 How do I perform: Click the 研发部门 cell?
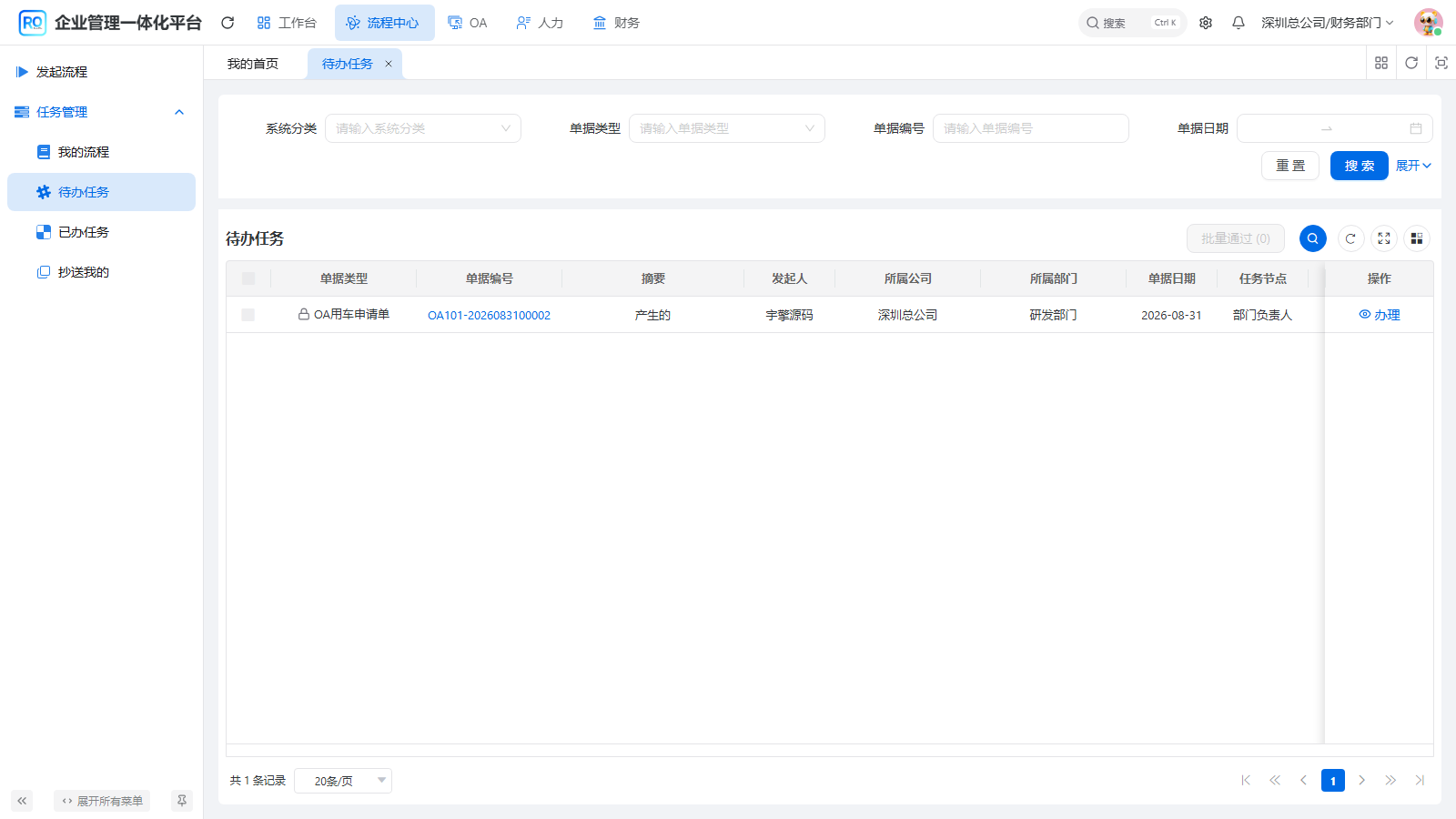(1054, 315)
